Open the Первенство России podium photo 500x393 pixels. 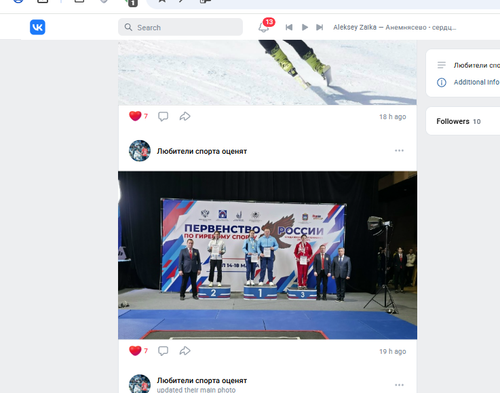point(267,255)
